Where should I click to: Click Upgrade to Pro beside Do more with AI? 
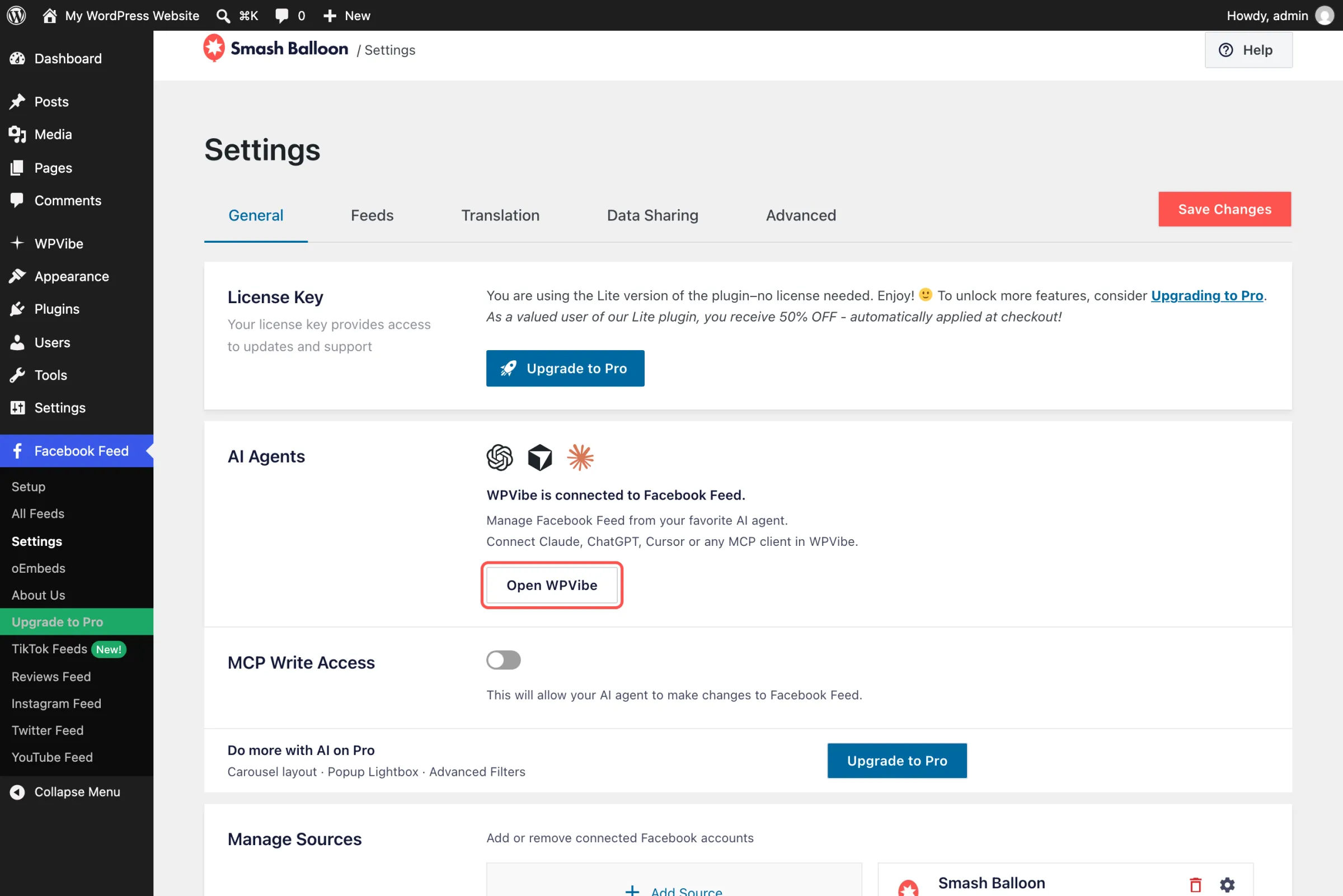[896, 761]
